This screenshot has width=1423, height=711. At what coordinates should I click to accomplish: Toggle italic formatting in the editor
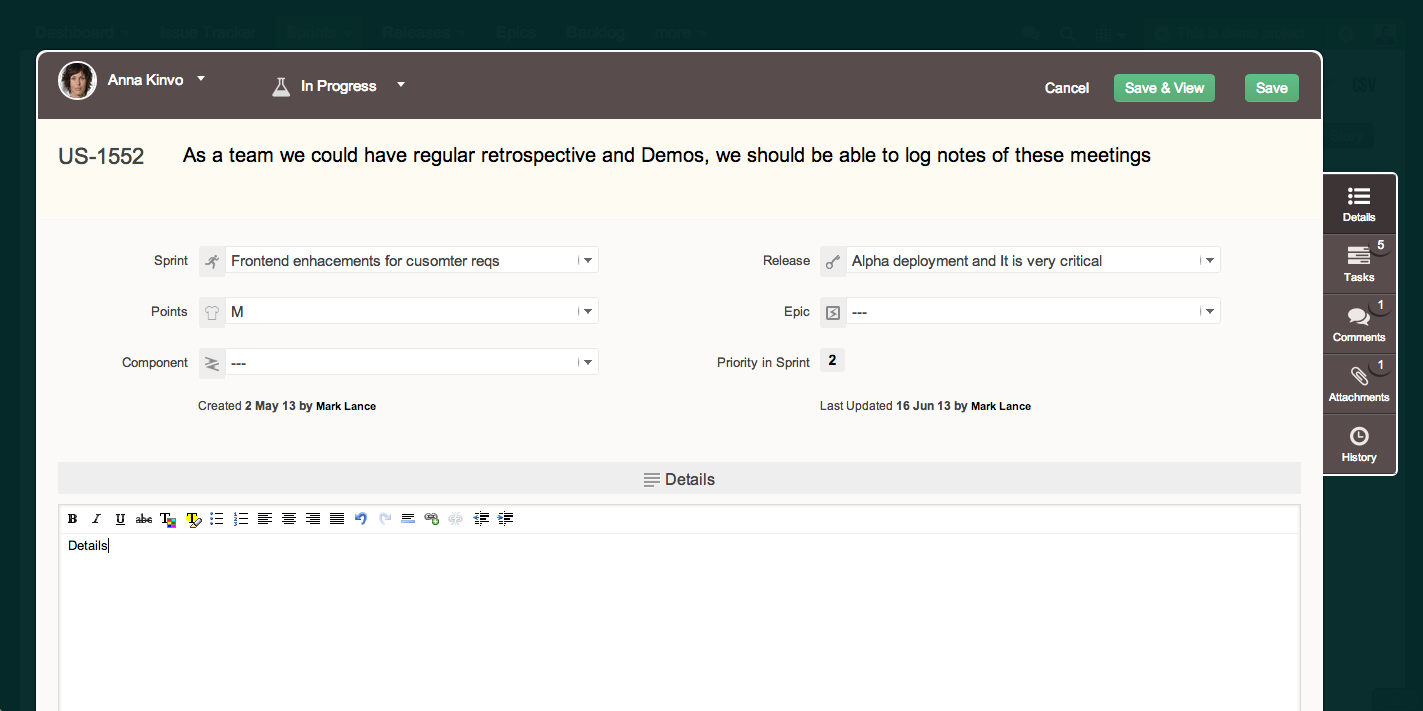96,519
